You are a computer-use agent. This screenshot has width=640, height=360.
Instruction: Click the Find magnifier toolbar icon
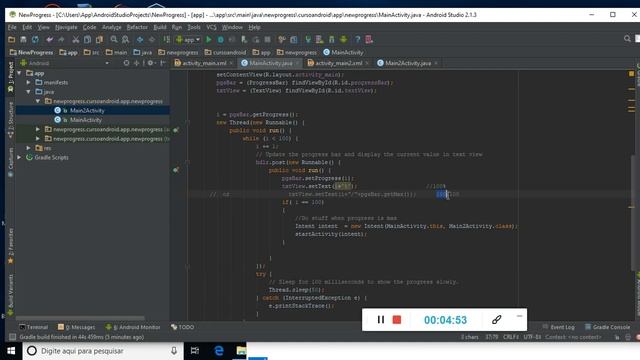(x=114, y=40)
